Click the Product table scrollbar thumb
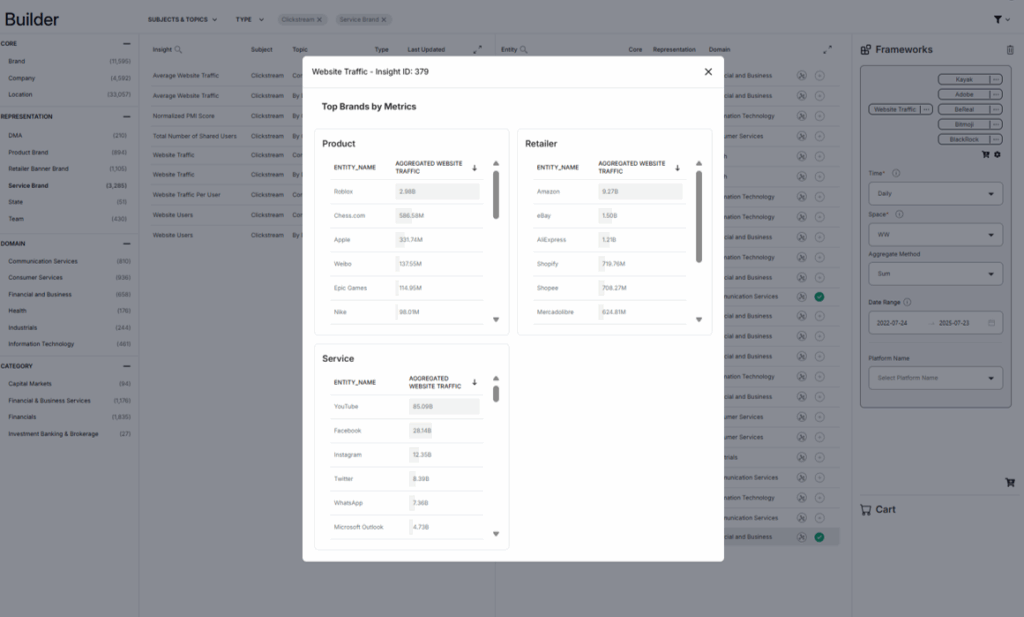 tap(496, 195)
